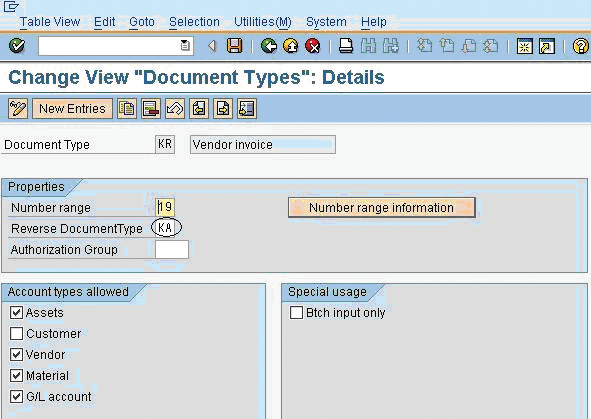Save using the floppy disk icon
This screenshot has width=591, height=419.
click(234, 46)
